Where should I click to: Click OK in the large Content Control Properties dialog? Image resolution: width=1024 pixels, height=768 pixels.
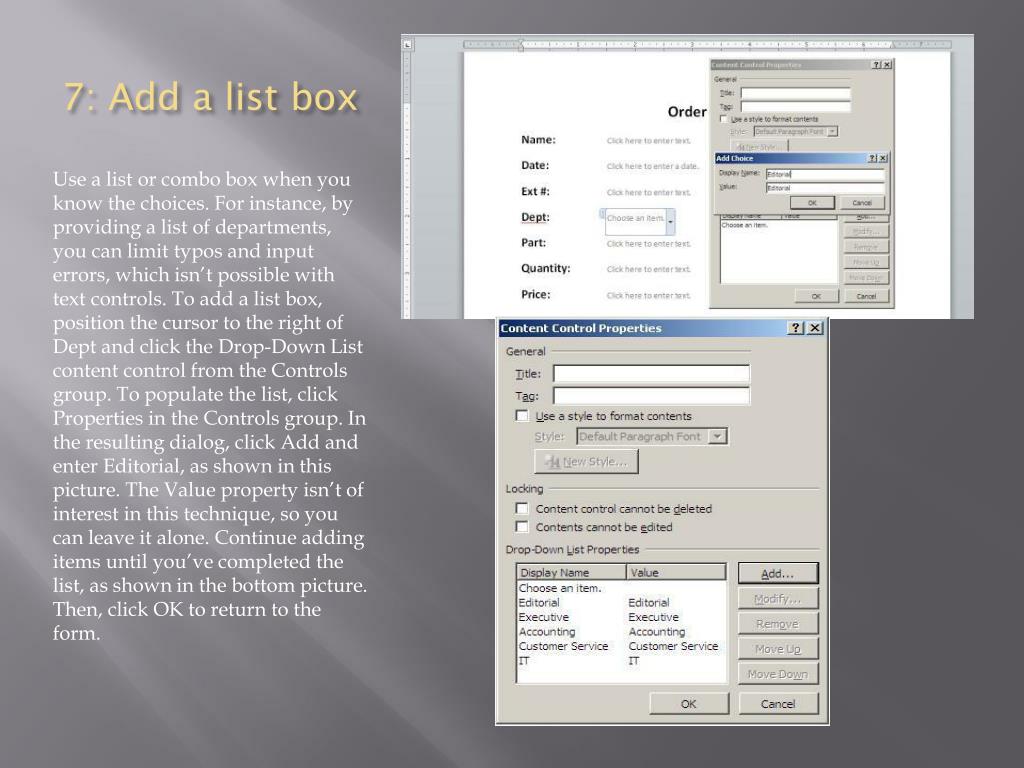(688, 704)
